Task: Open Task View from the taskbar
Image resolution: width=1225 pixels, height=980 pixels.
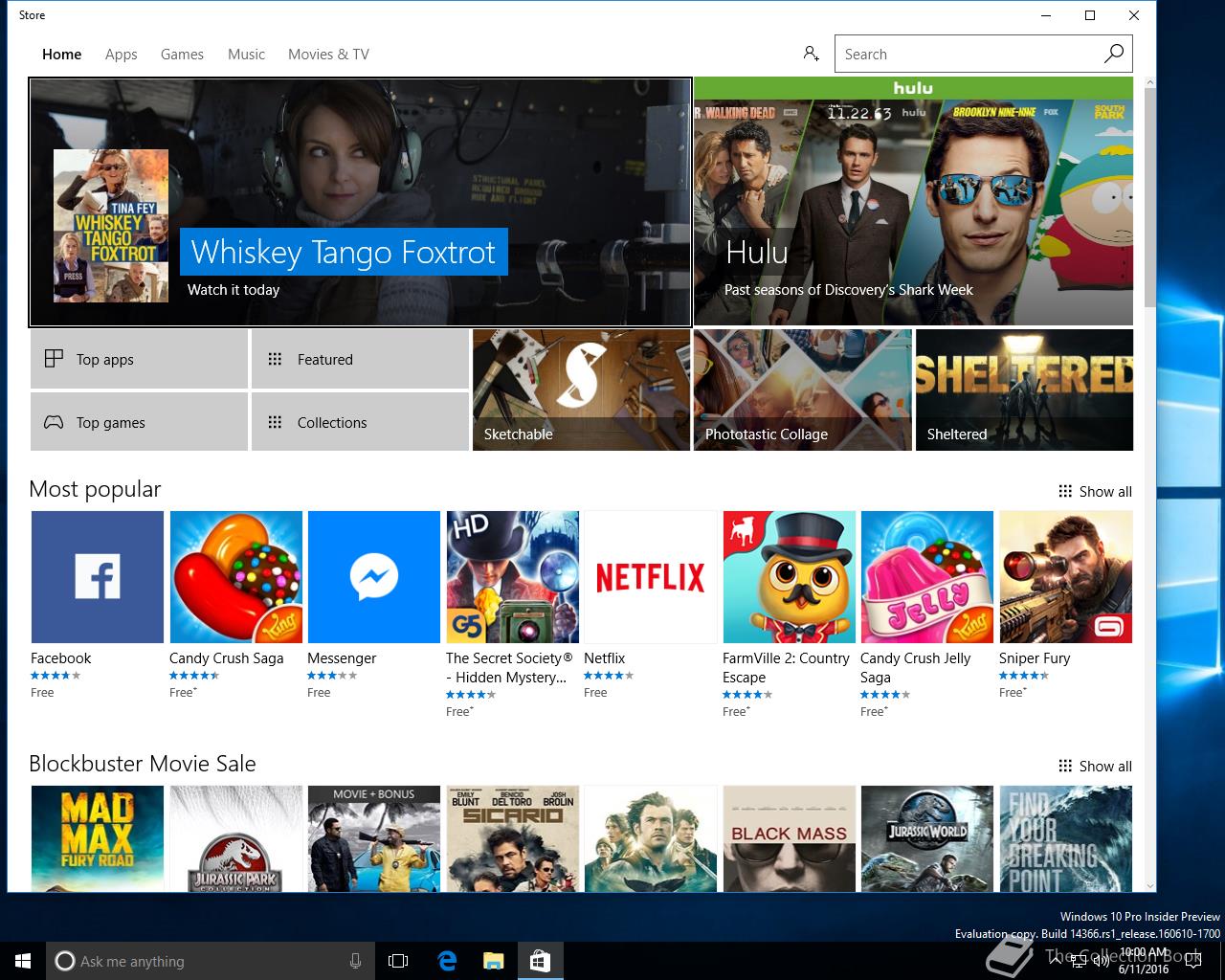Action: [398, 961]
